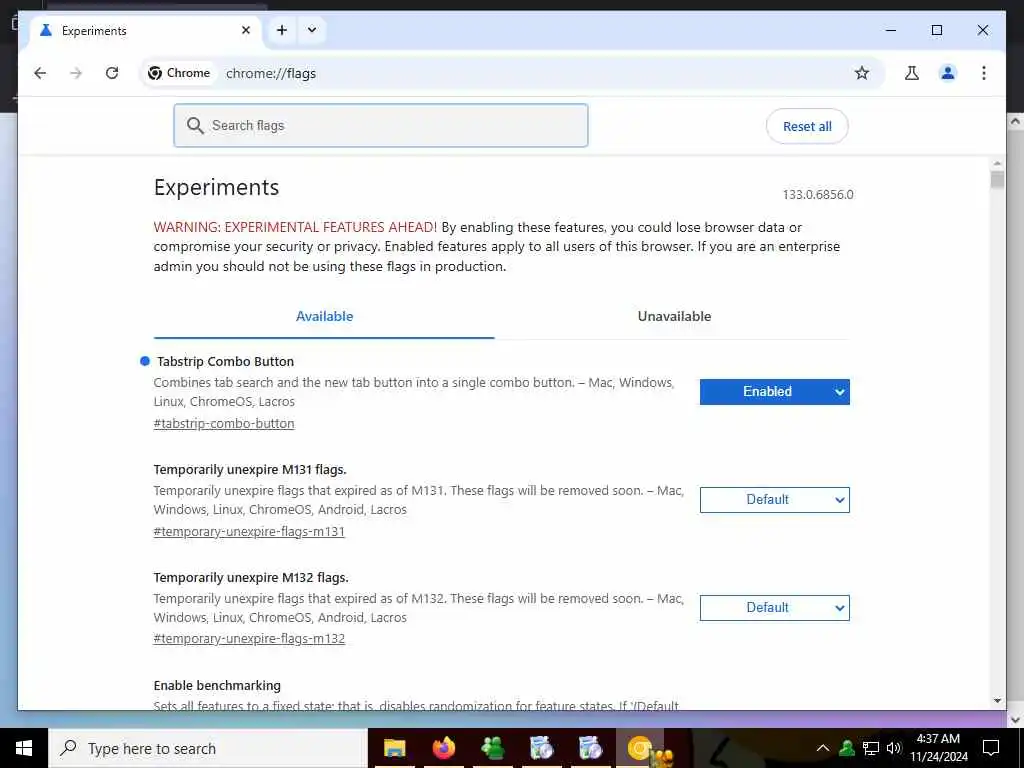The width and height of the screenshot is (1024, 768).
Task: Click the magnifier icon in Search flags
Action: pos(195,125)
